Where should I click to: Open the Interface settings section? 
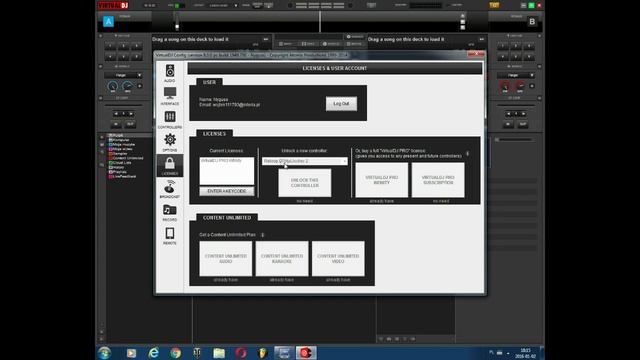(170, 96)
